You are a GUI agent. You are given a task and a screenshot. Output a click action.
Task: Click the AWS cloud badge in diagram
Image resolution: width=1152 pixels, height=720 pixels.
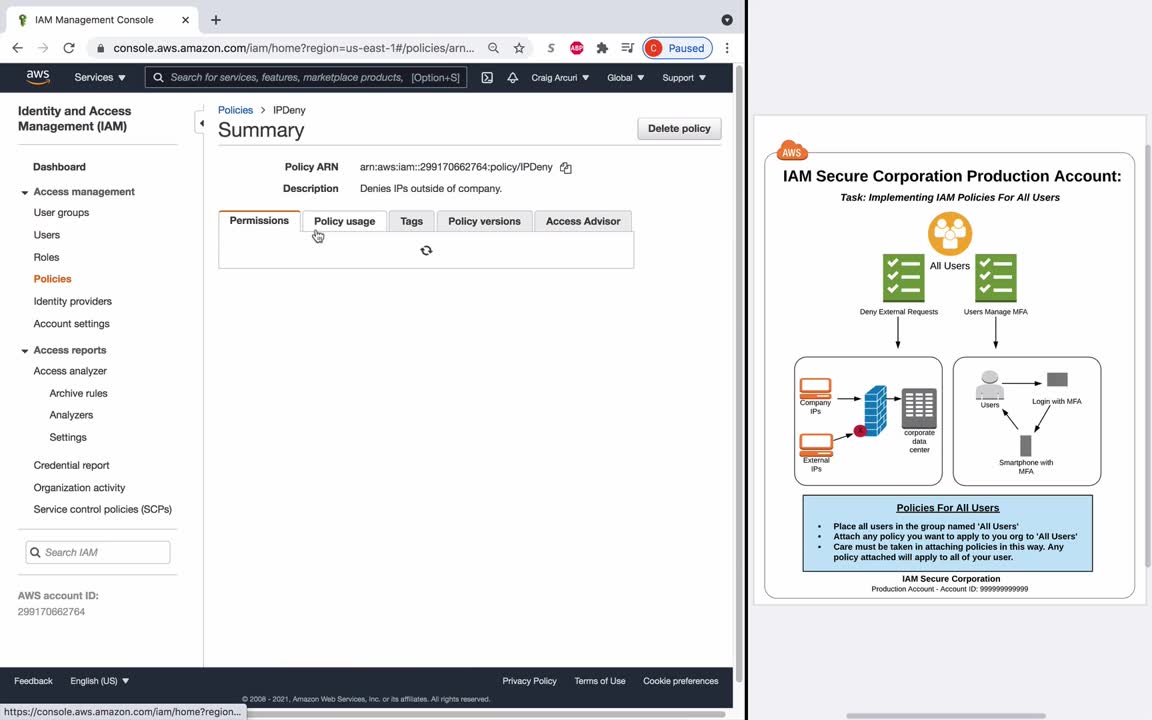point(791,150)
